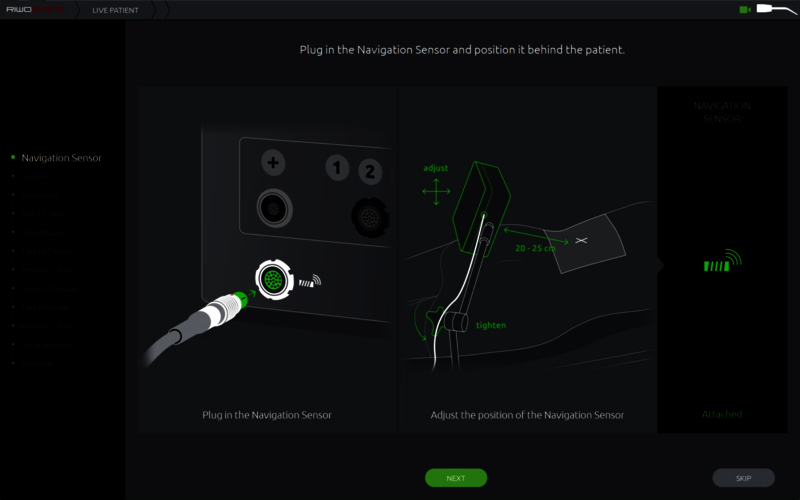Click the adjust four-way arrows icon
The image size is (800, 500).
pos(436,191)
